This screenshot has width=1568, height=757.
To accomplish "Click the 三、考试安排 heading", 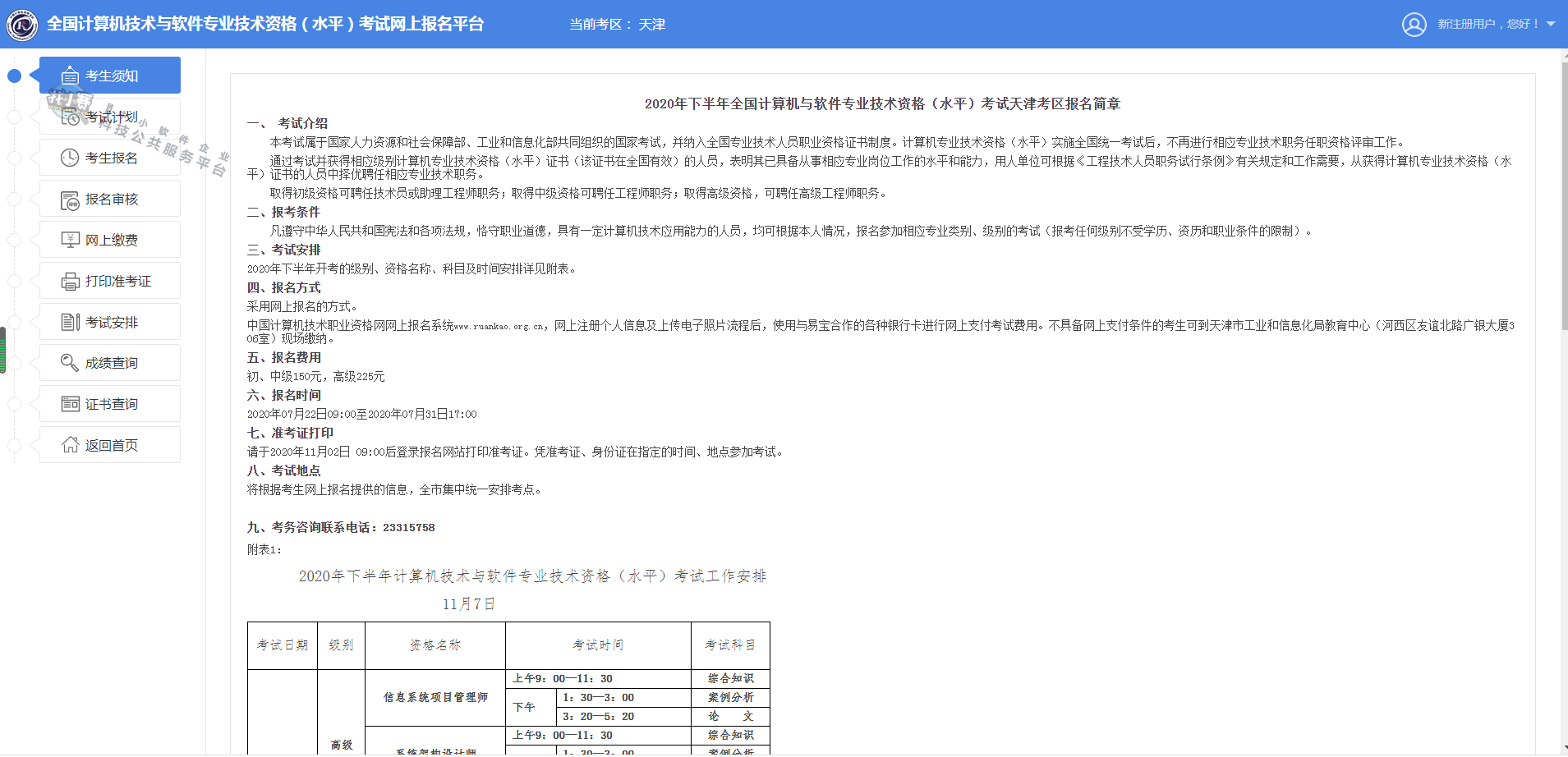I will tap(283, 250).
